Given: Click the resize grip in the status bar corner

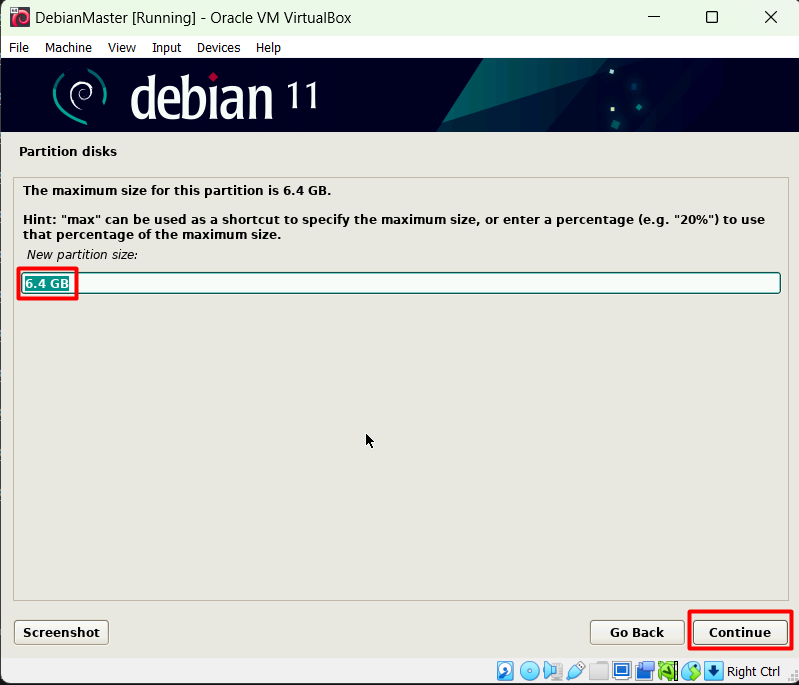Looking at the screenshot, I should tap(791, 676).
